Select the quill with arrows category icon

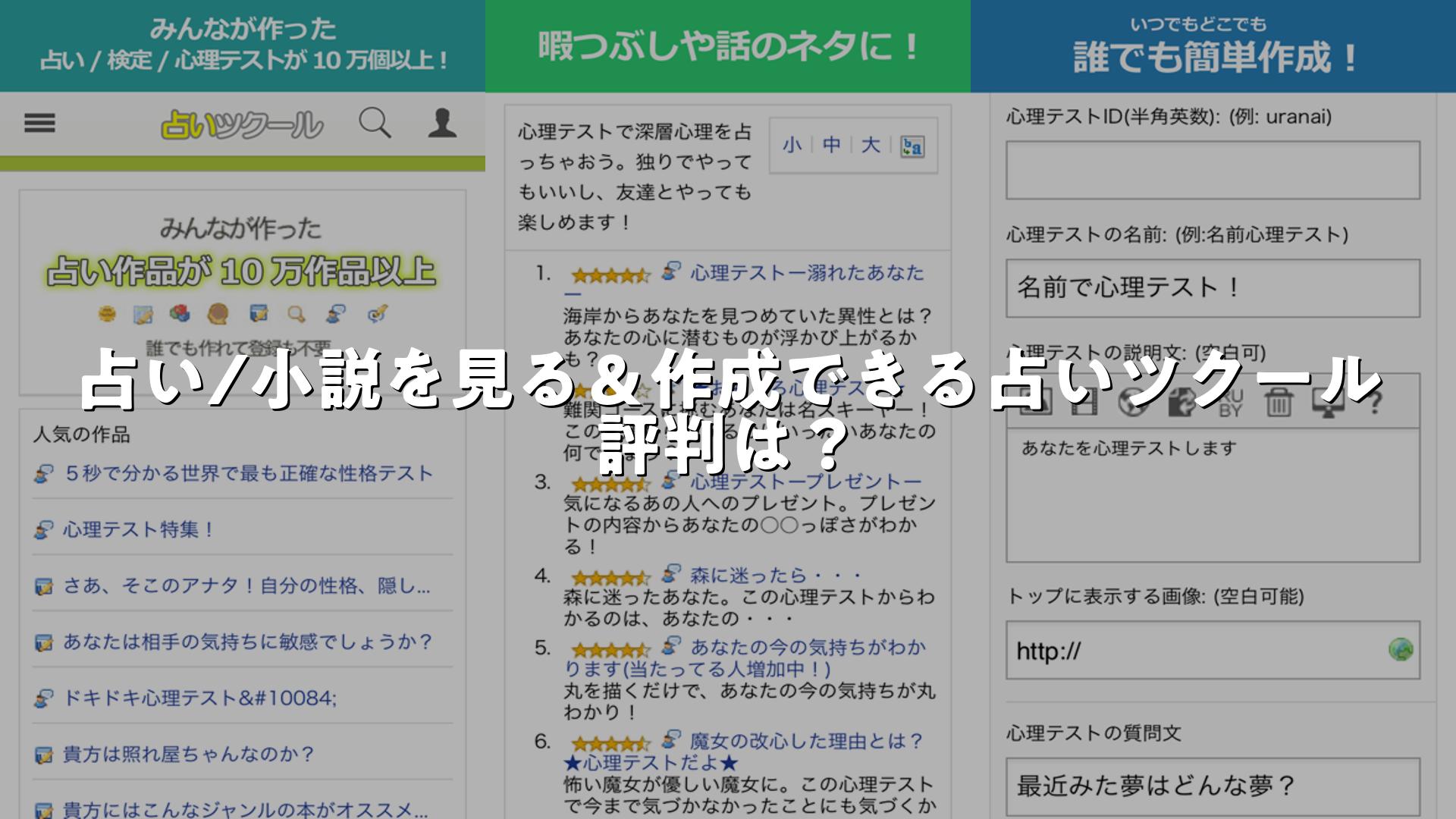coord(377,313)
